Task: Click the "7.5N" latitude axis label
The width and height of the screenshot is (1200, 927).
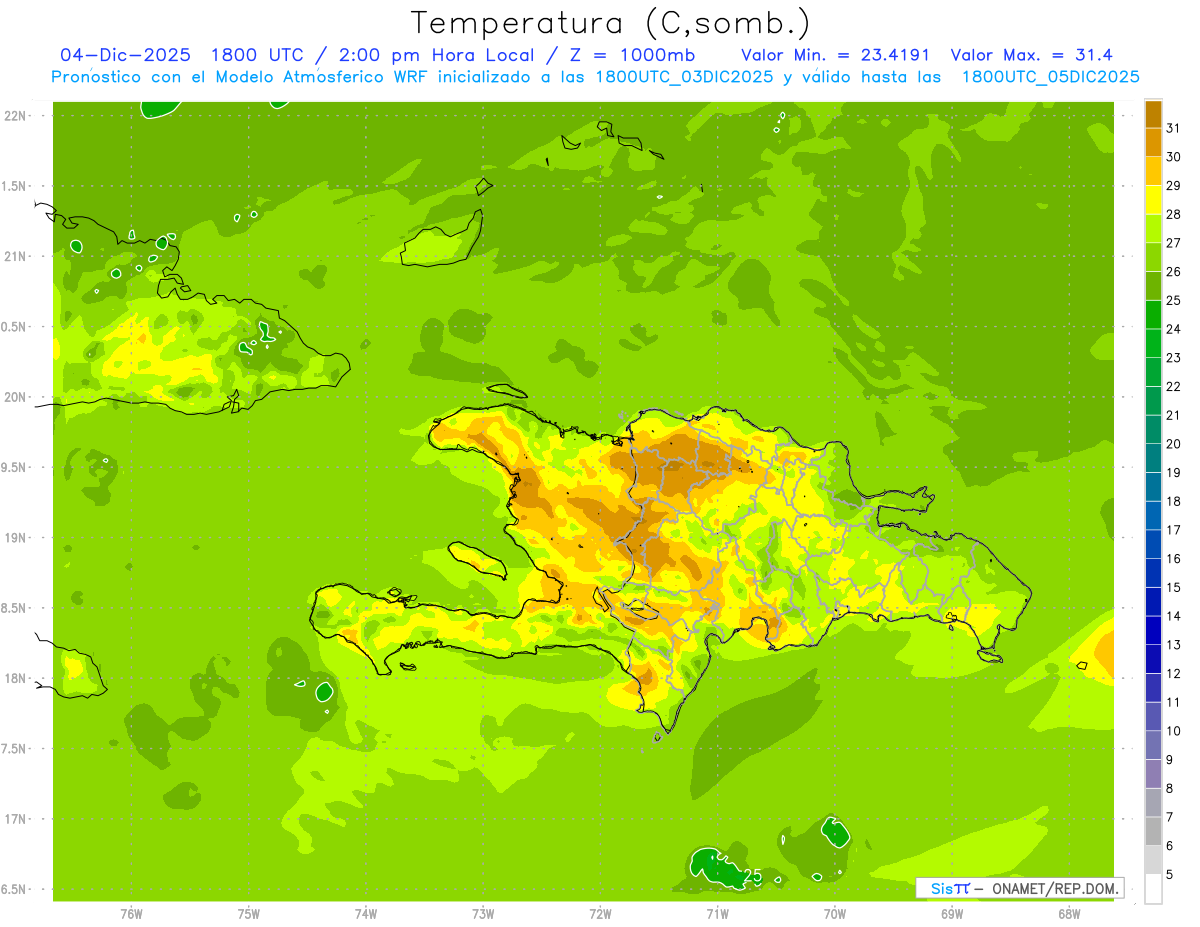Action: (x=13, y=749)
